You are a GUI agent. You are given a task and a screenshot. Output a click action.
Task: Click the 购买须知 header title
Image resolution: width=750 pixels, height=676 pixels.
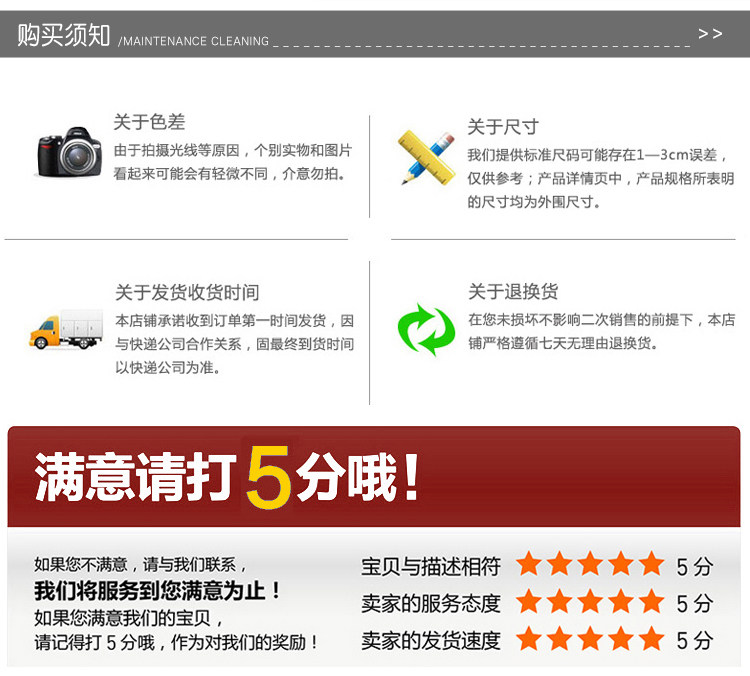(64, 35)
